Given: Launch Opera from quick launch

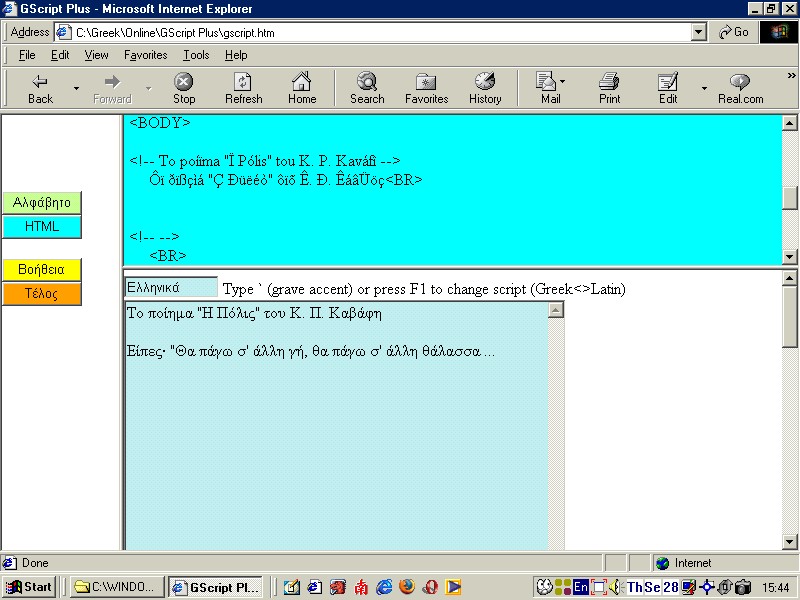Looking at the screenshot, I should click(430, 587).
